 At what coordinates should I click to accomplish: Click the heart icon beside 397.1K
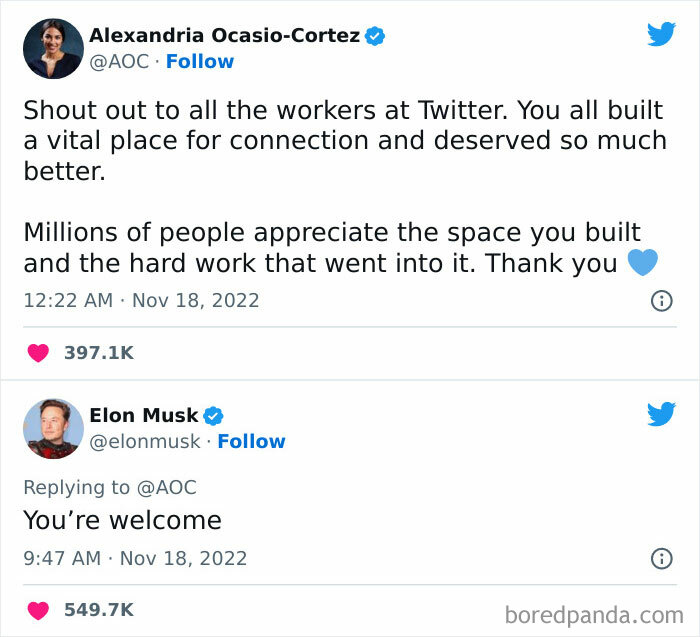point(38,352)
